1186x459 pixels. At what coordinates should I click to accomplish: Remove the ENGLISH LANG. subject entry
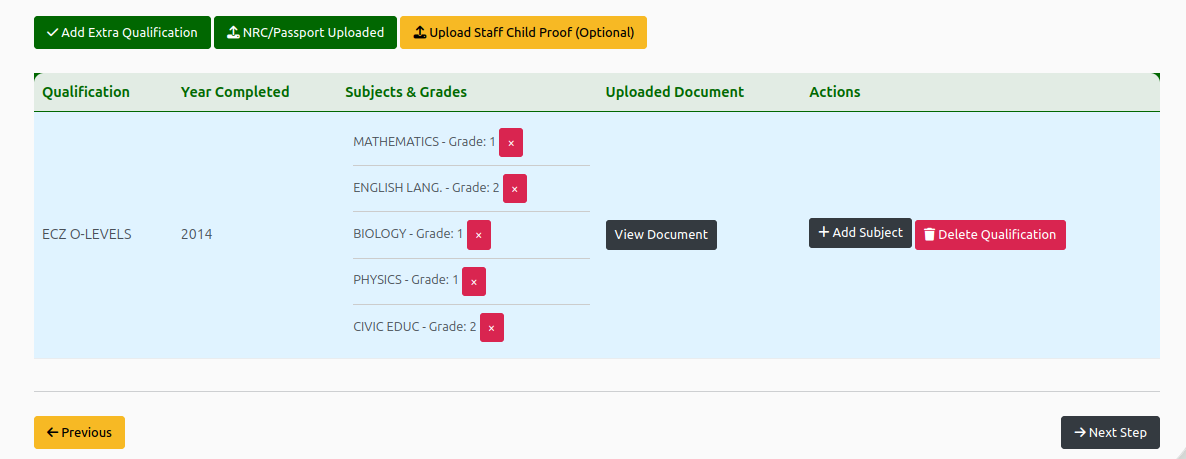514,189
